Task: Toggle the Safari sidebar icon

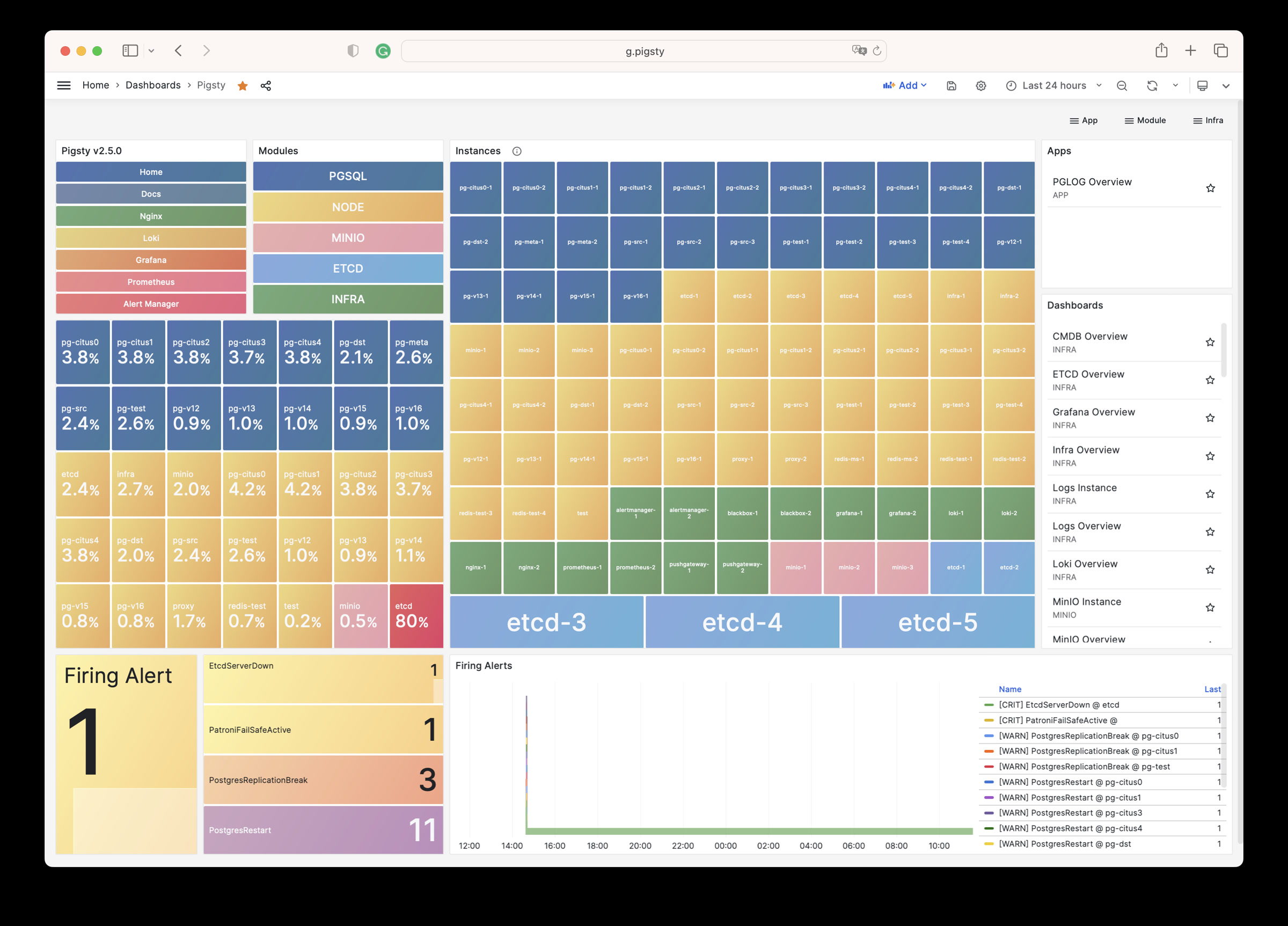Action: 130,50
